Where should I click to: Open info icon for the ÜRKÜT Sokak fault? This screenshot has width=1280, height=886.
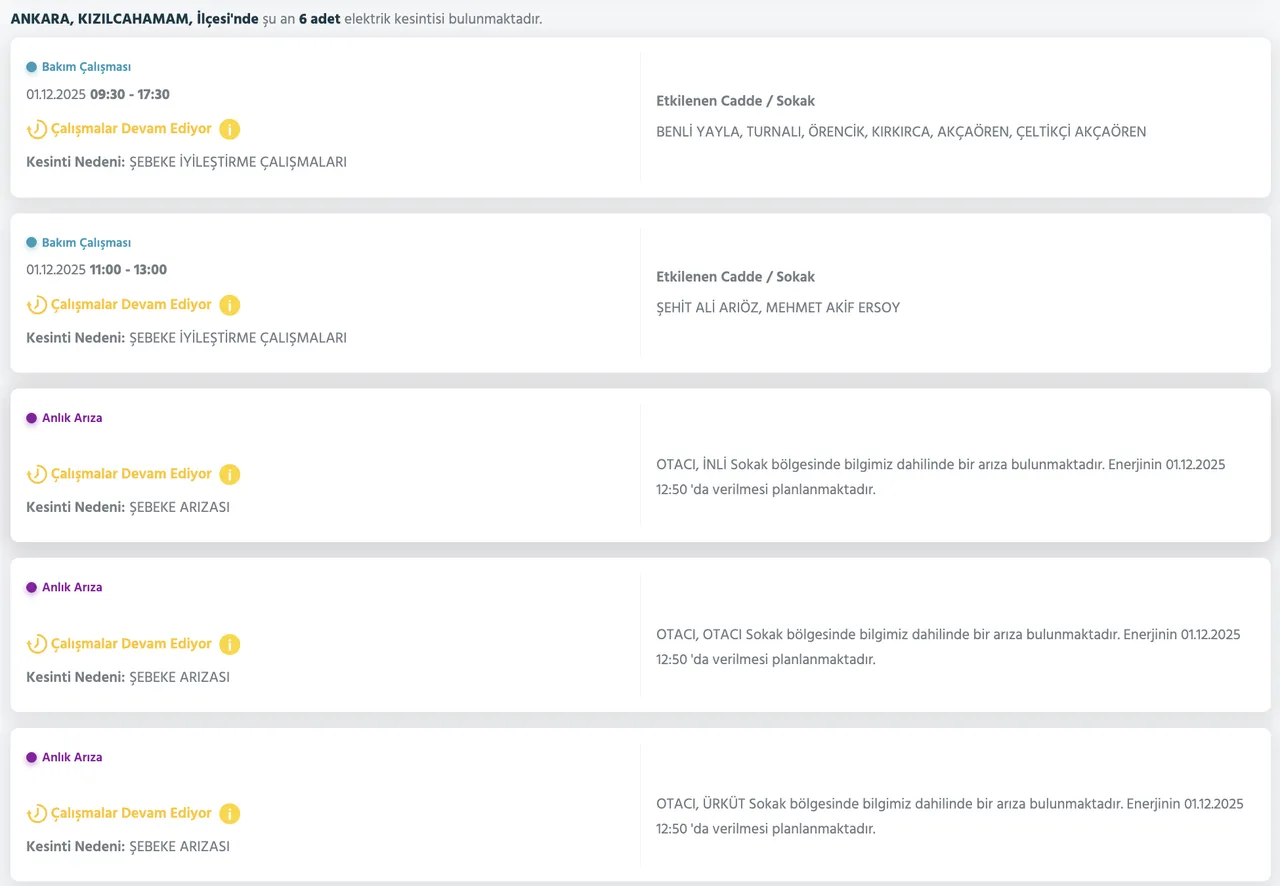coord(229,814)
